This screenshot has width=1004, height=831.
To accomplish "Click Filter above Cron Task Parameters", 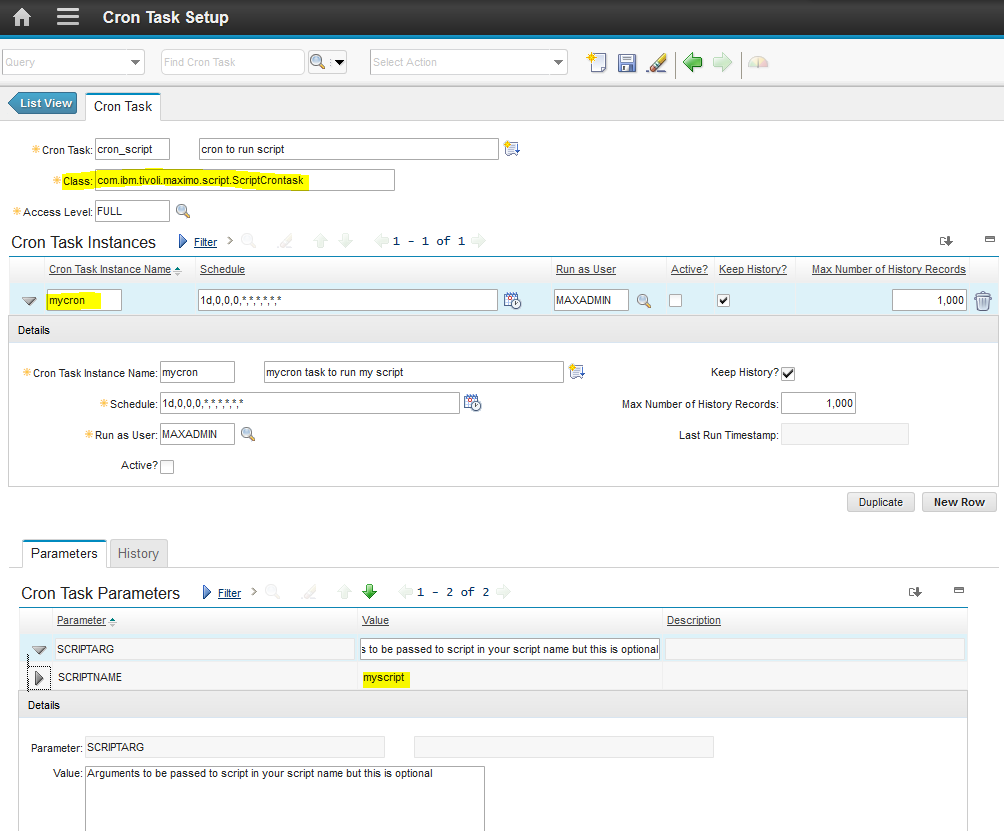I will (228, 592).
